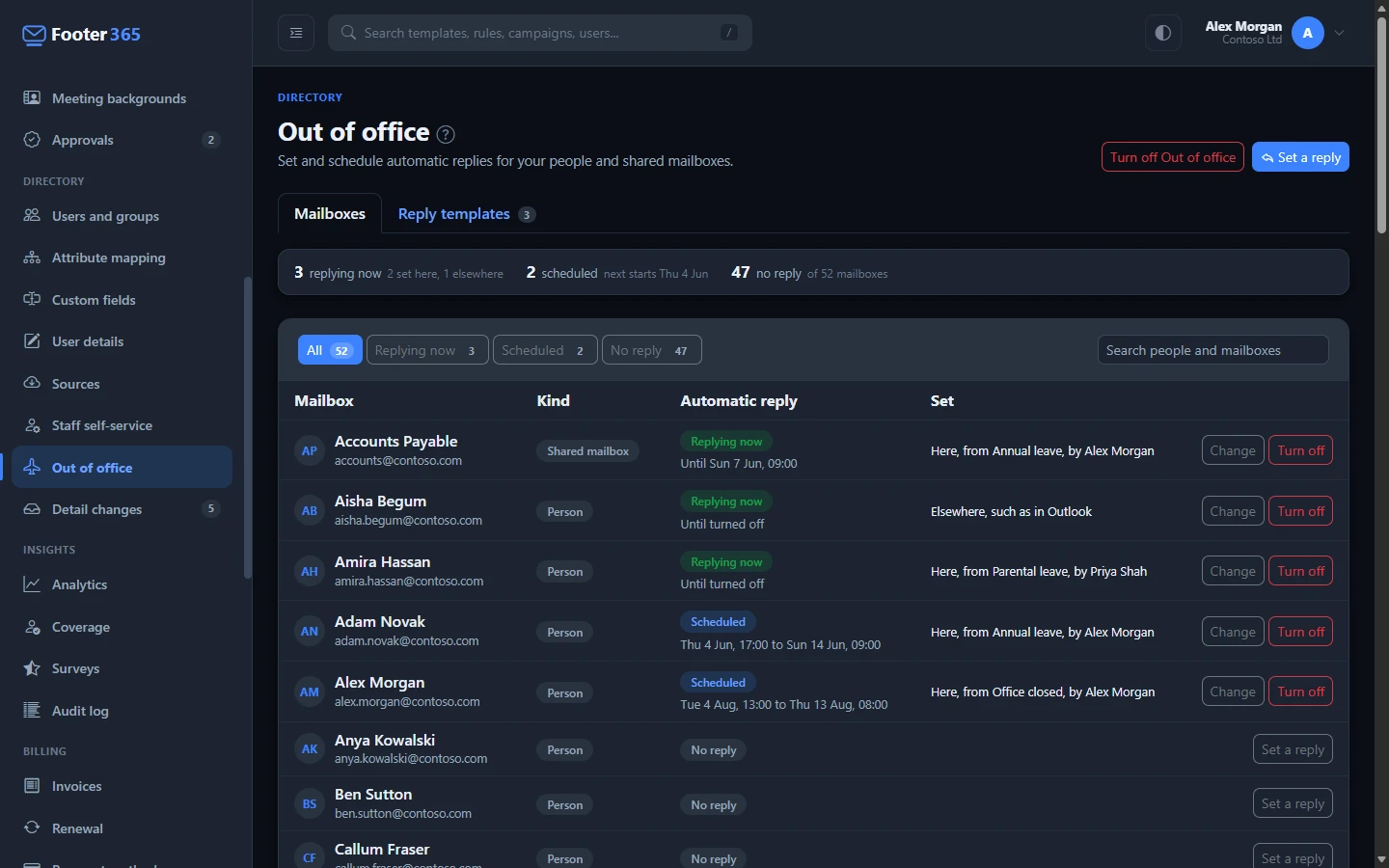1389x868 pixels.
Task: Select the Aisha Begum AB avatar
Action: coord(310,511)
